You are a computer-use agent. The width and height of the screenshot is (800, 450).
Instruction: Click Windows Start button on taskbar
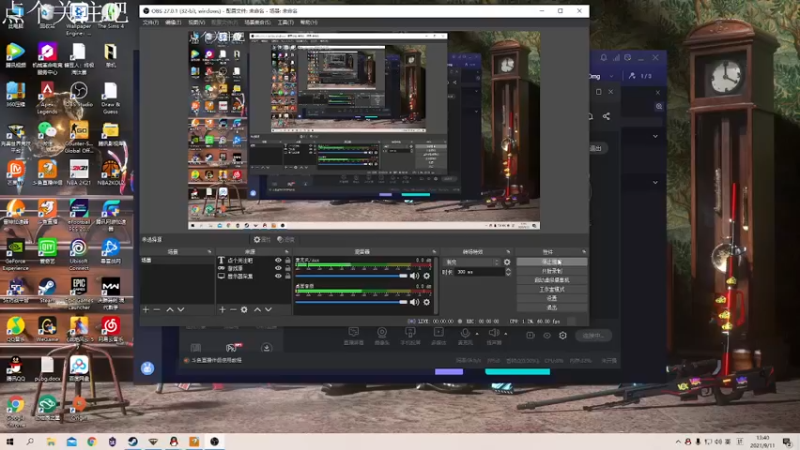point(10,441)
